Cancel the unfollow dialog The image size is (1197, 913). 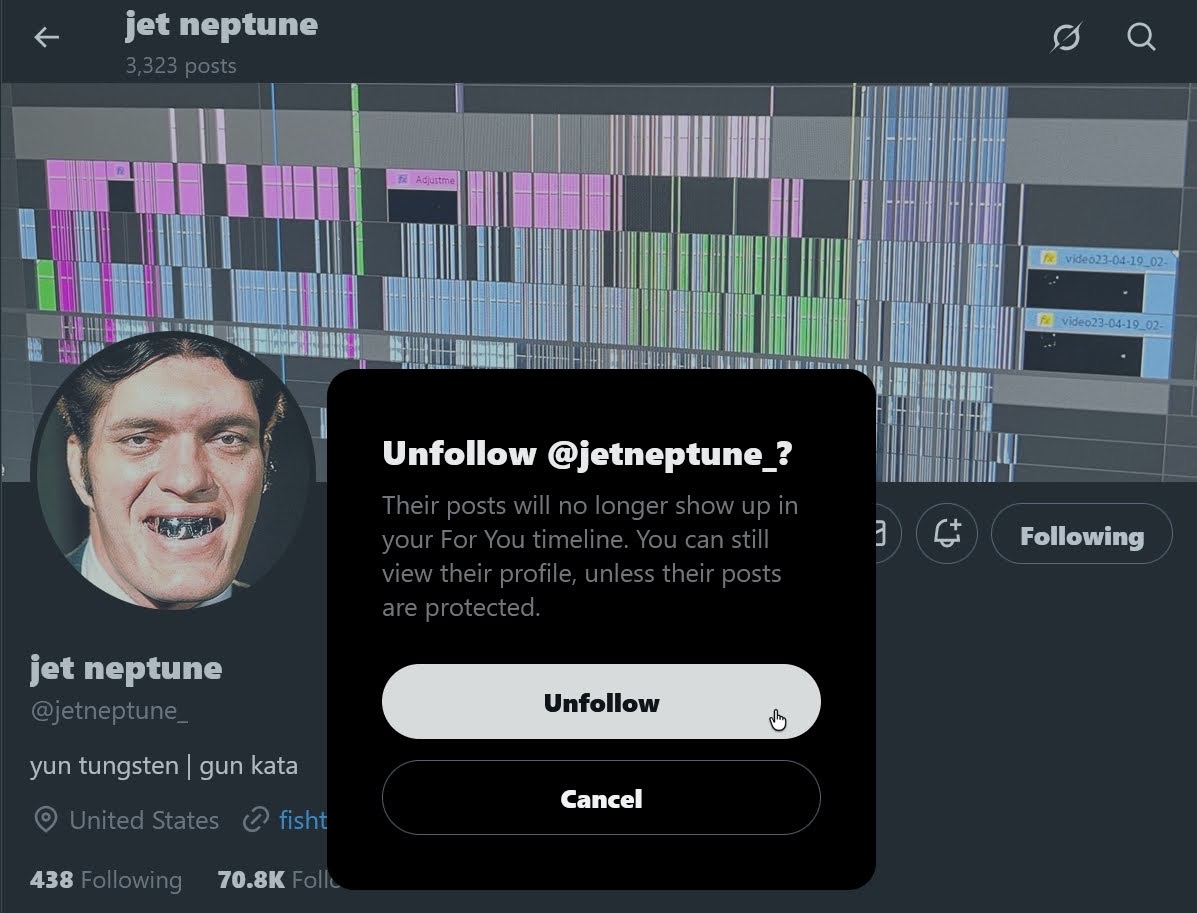tap(601, 798)
